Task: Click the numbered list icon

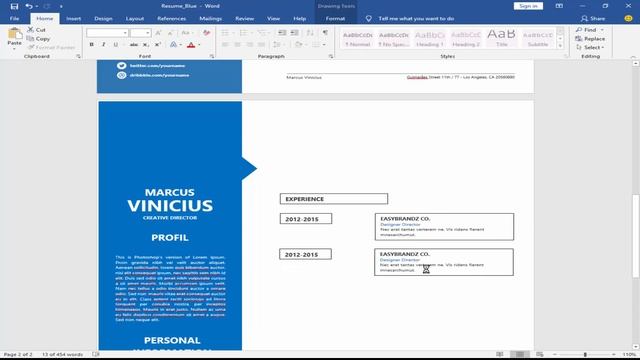Action: tap(243, 33)
